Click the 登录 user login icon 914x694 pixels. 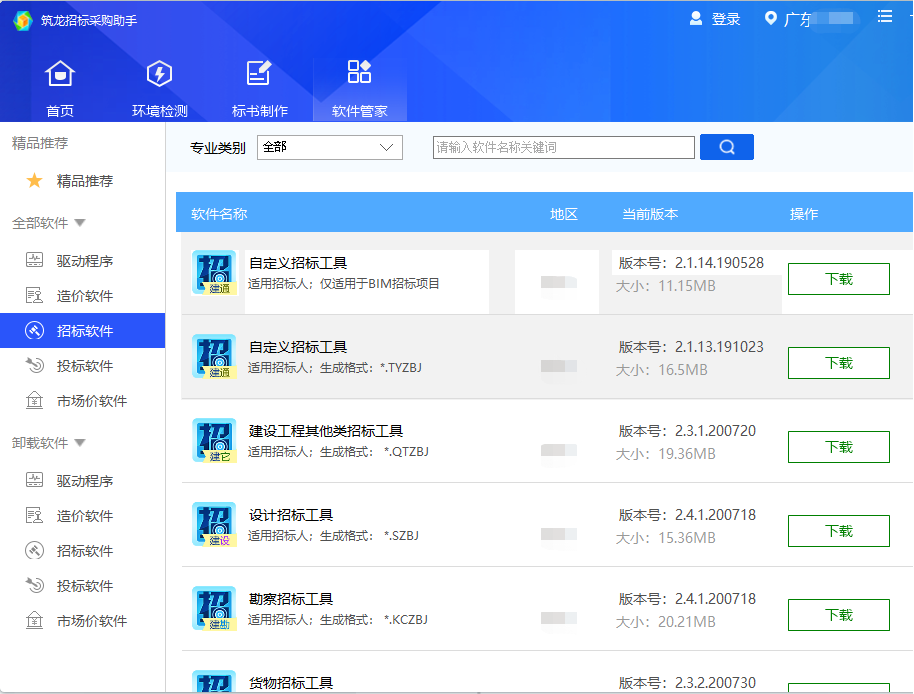point(697,19)
